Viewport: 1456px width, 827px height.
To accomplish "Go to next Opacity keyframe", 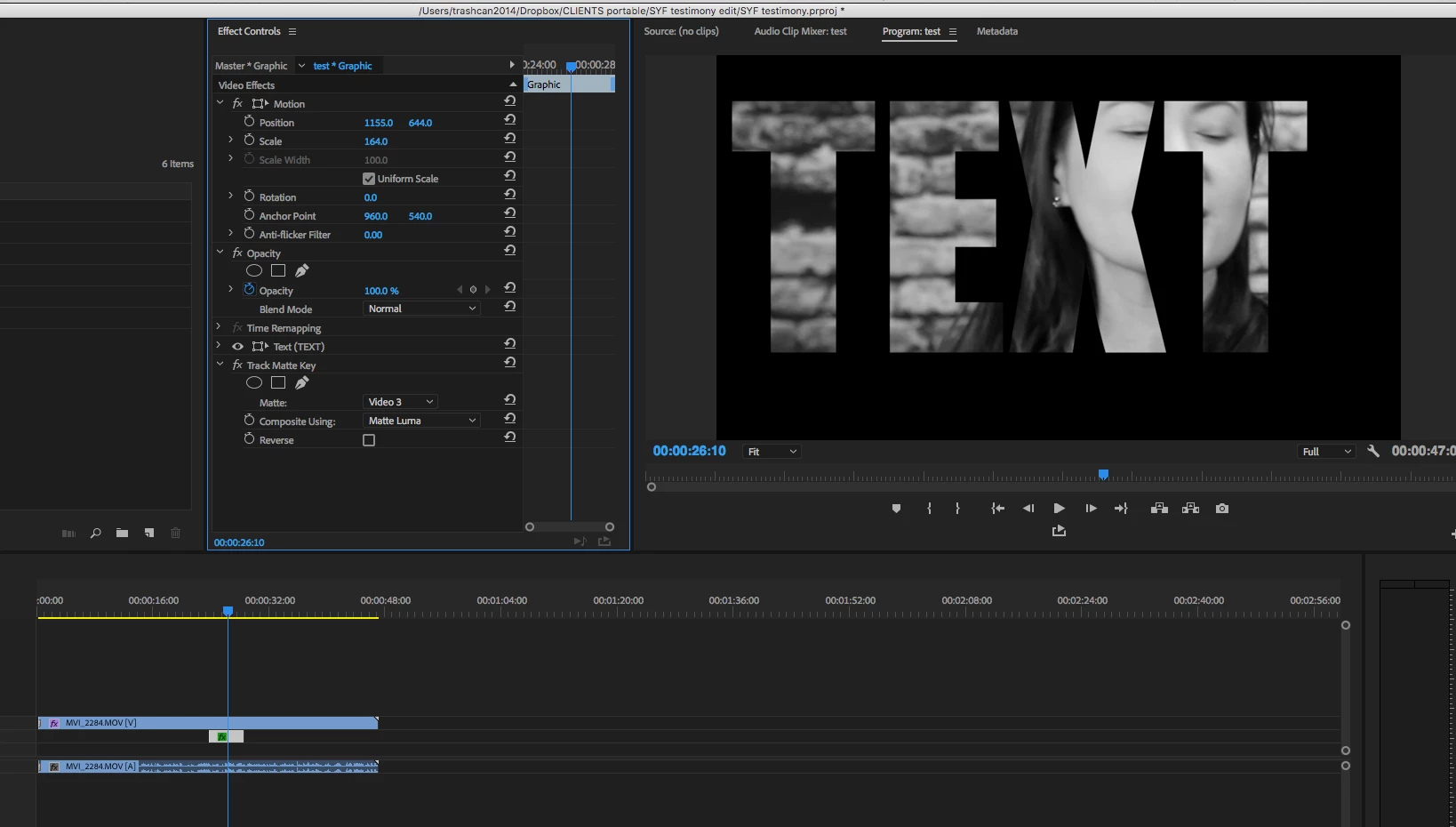I will [487, 290].
